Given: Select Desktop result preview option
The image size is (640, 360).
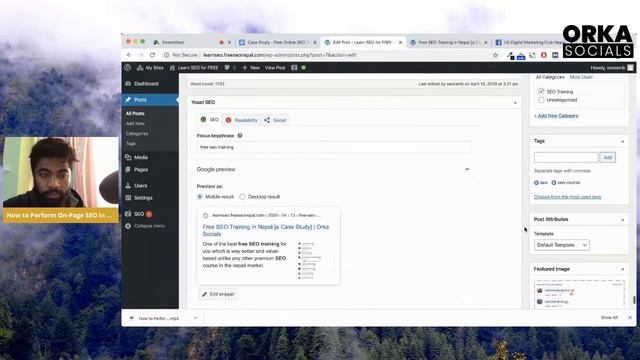Looking at the screenshot, I should (x=242, y=197).
